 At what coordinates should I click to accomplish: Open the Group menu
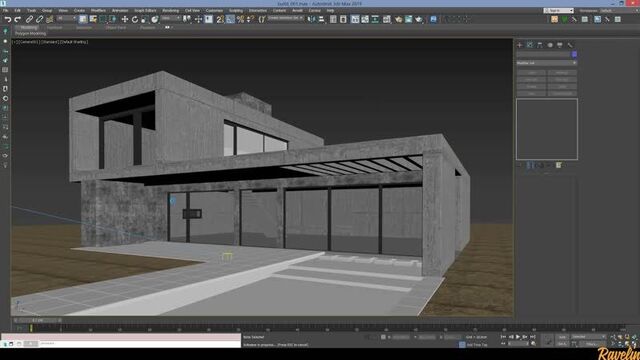click(x=47, y=11)
